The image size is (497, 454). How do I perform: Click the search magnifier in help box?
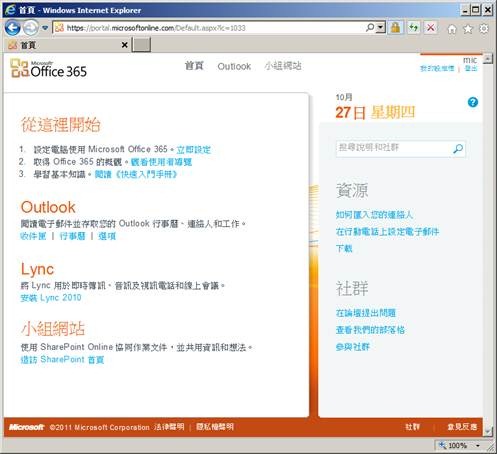(x=458, y=148)
